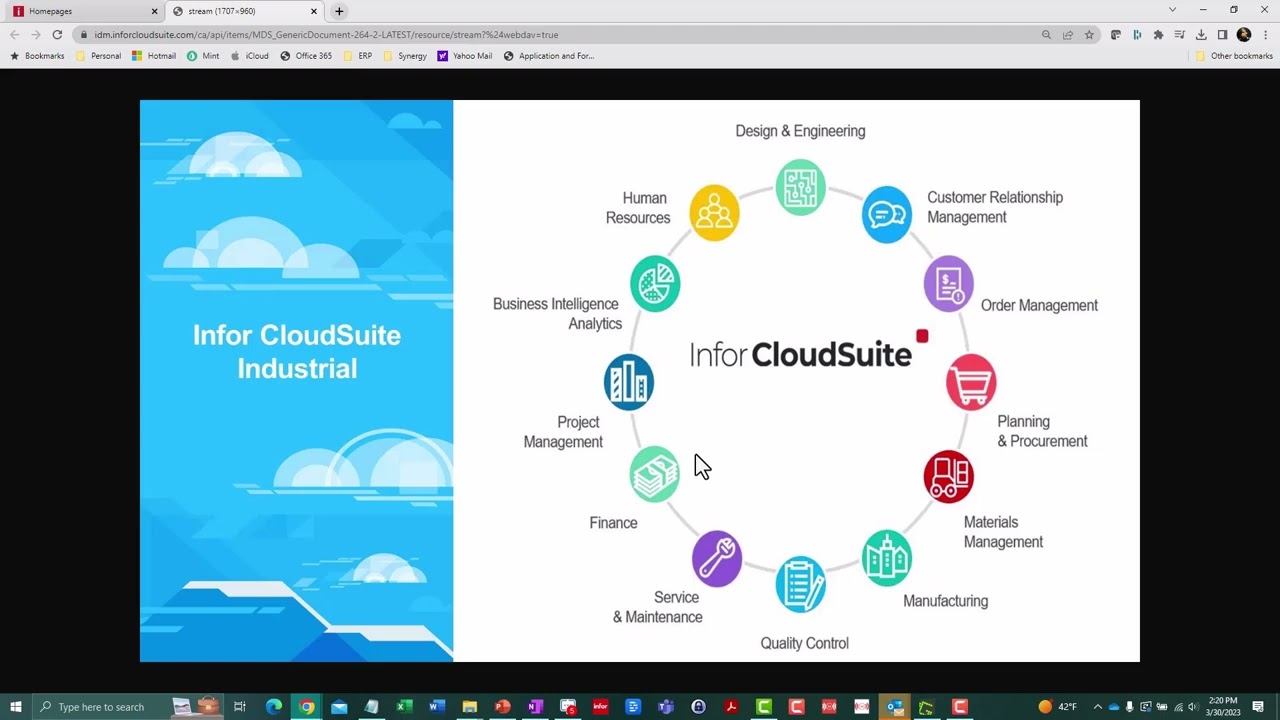Click the Quality Control clipboard icon

(800, 584)
